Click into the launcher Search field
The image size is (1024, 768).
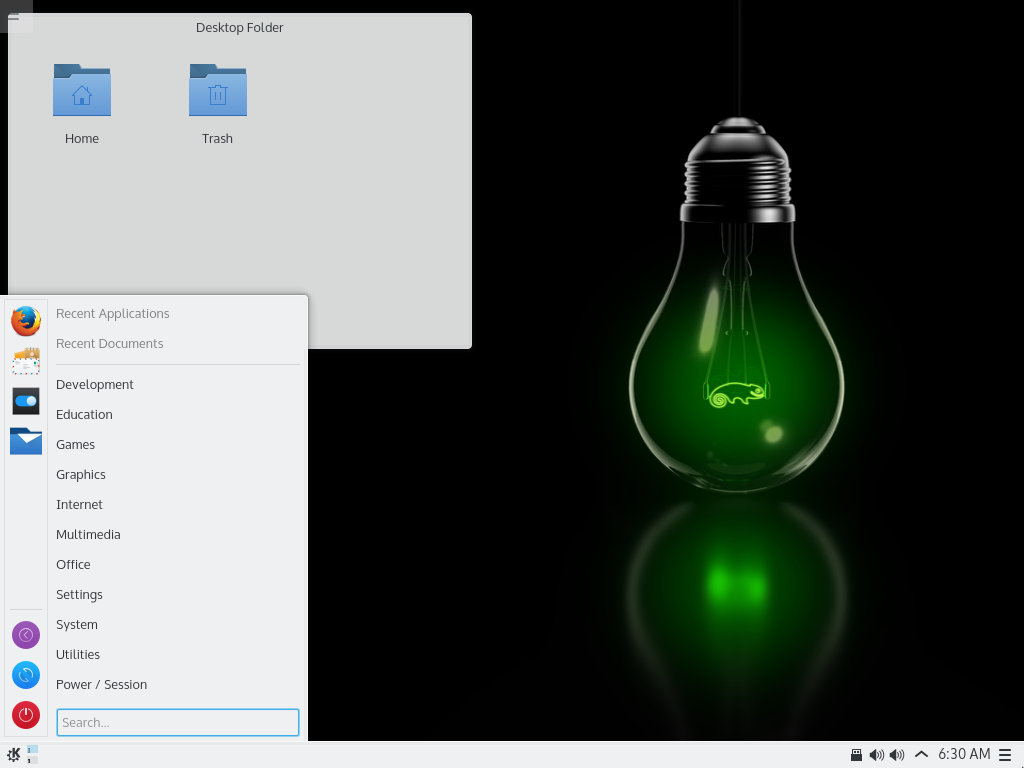tap(178, 722)
